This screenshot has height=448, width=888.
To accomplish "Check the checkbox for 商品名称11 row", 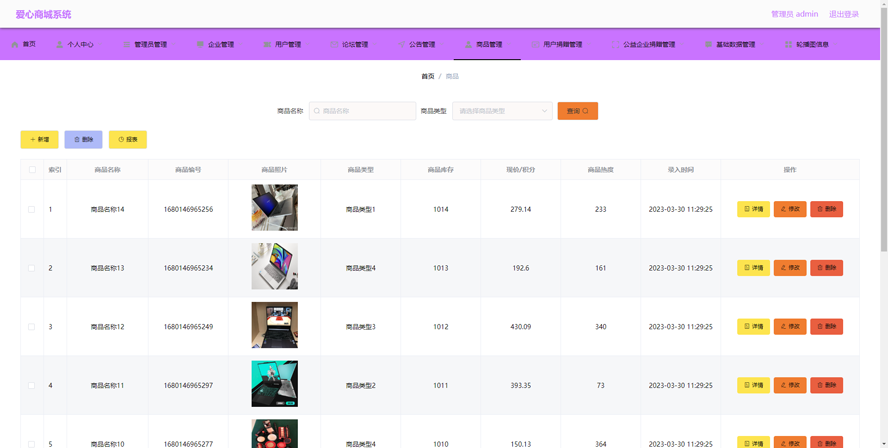I will point(32,386).
